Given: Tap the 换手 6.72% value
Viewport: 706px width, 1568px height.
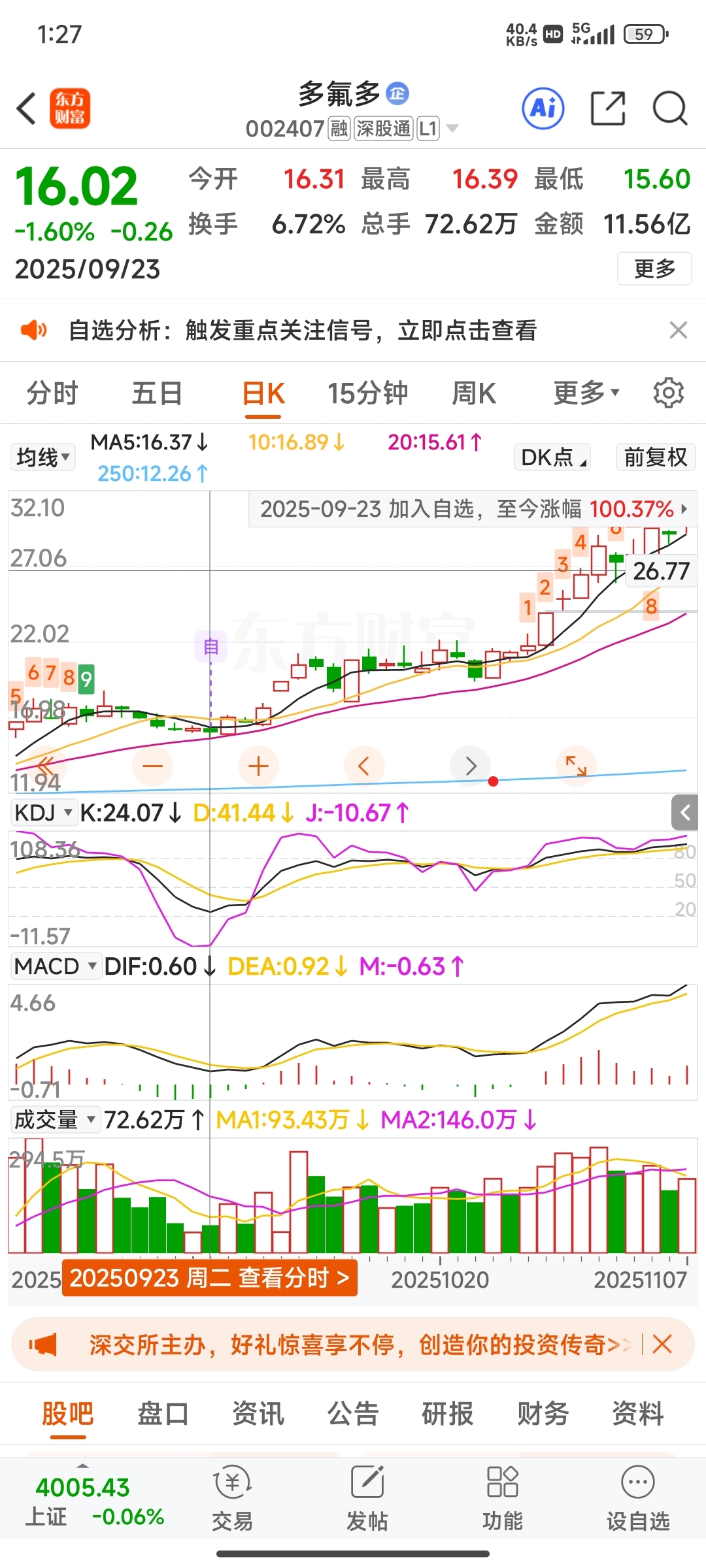Looking at the screenshot, I should (x=309, y=224).
